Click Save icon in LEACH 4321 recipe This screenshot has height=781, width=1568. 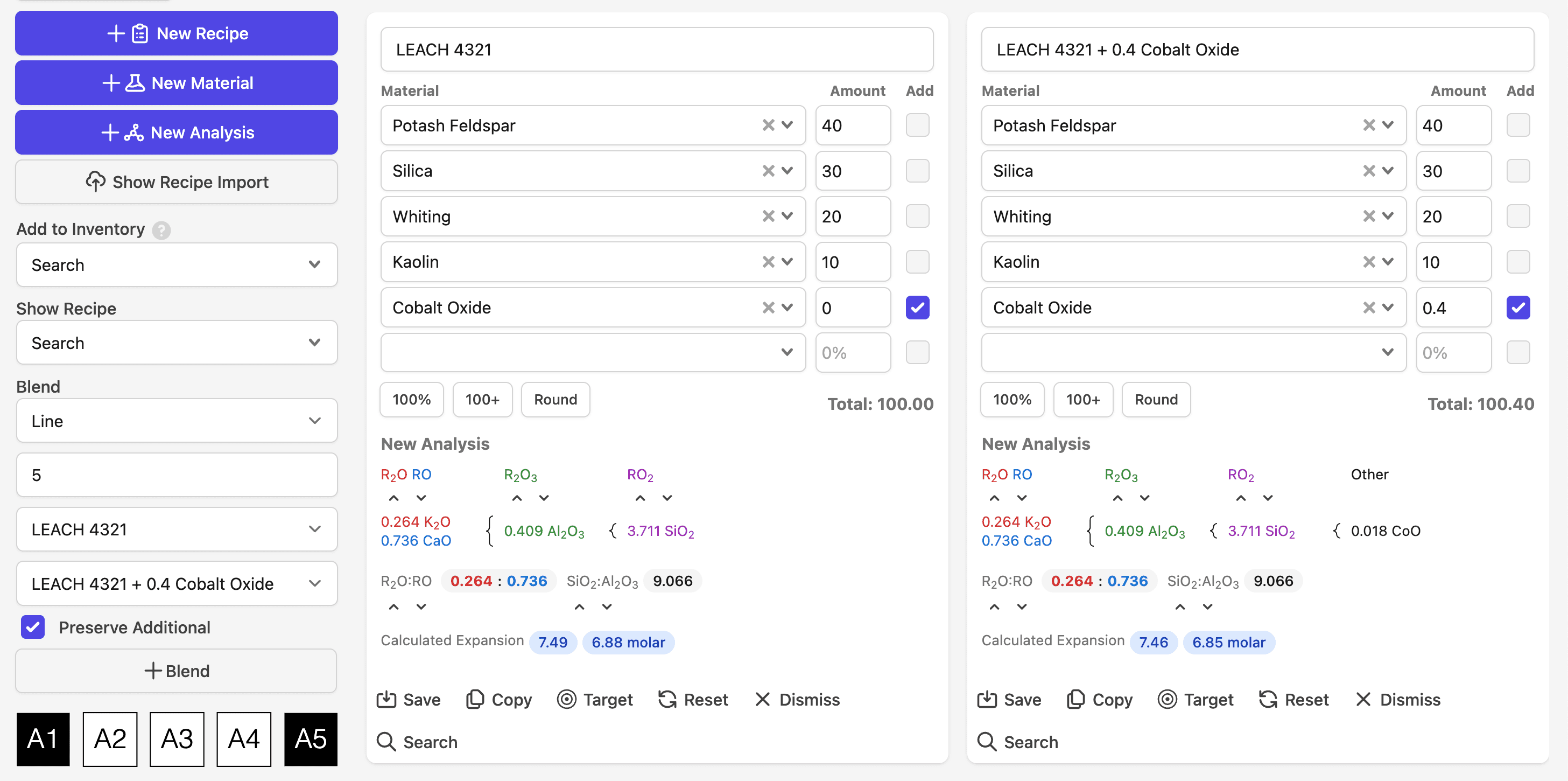[x=386, y=699]
